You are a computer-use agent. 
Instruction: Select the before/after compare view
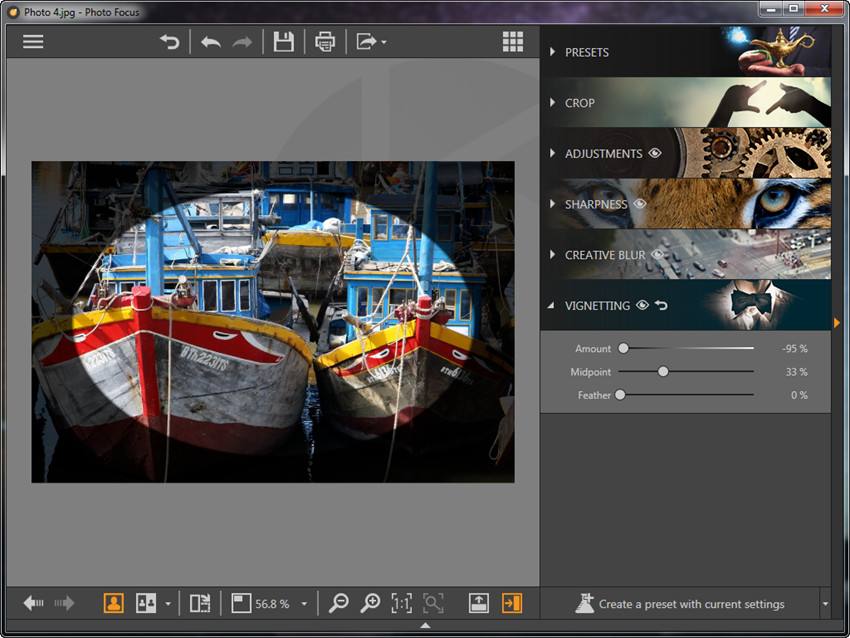tap(145, 603)
